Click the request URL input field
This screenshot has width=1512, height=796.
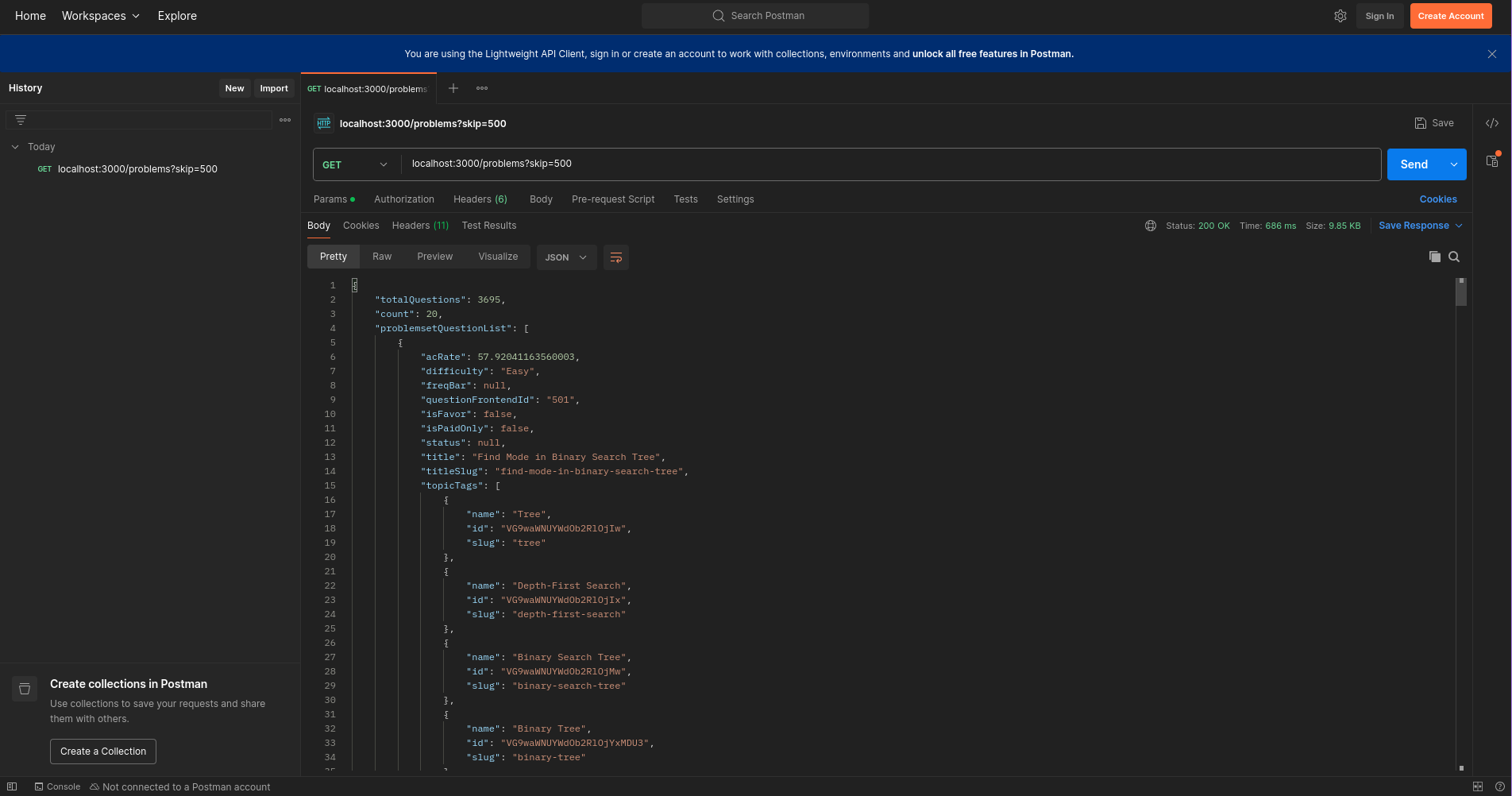pos(889,164)
